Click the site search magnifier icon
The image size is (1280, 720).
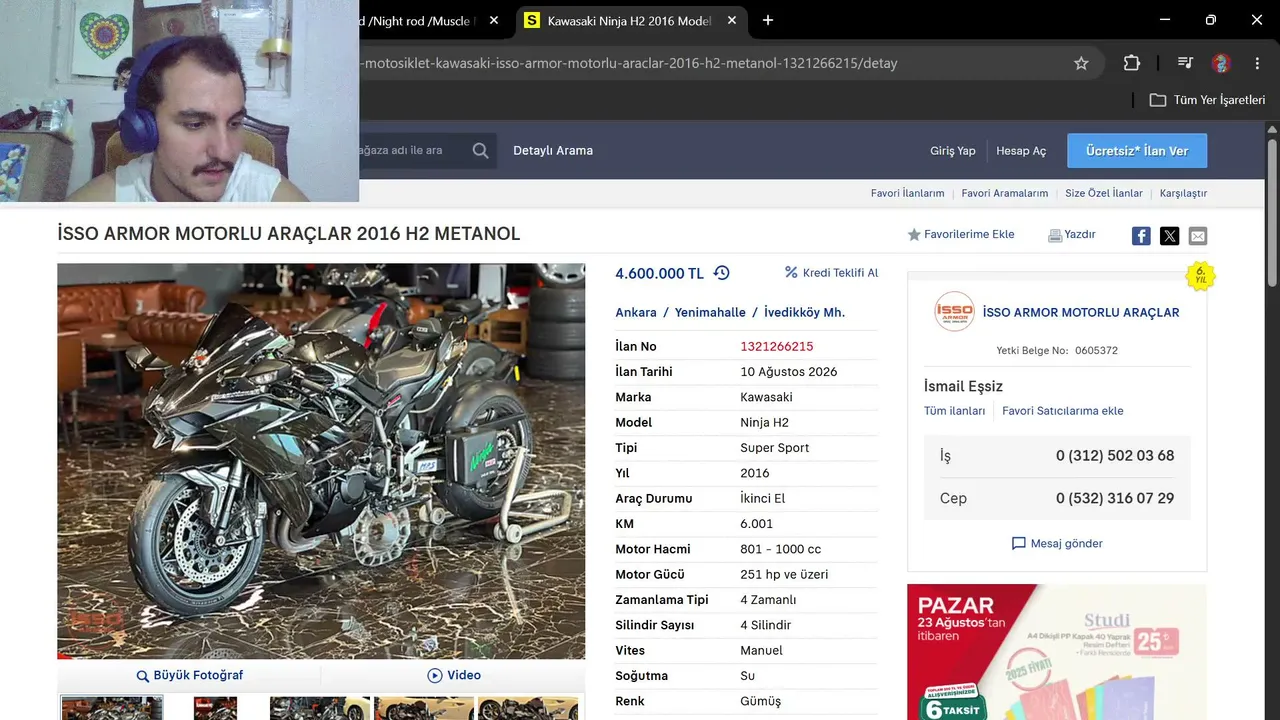(481, 151)
